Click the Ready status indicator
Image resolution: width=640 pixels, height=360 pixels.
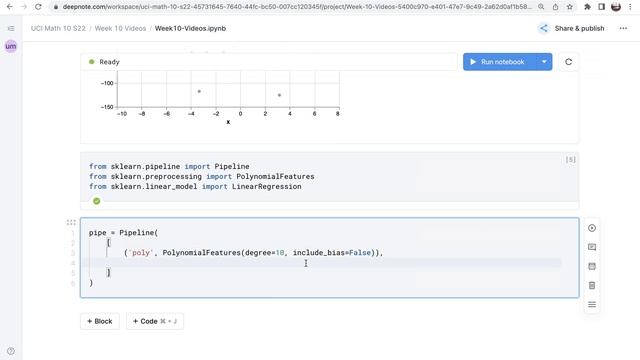coord(104,62)
